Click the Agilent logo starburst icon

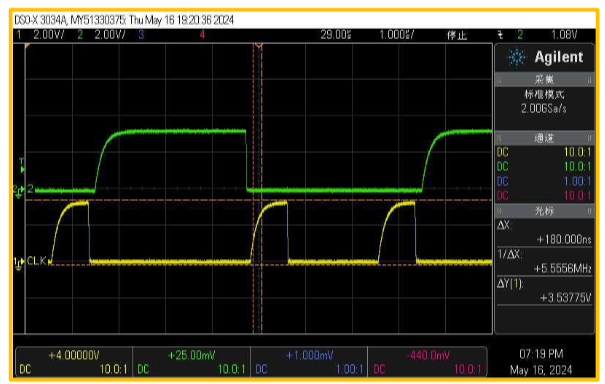(516, 58)
